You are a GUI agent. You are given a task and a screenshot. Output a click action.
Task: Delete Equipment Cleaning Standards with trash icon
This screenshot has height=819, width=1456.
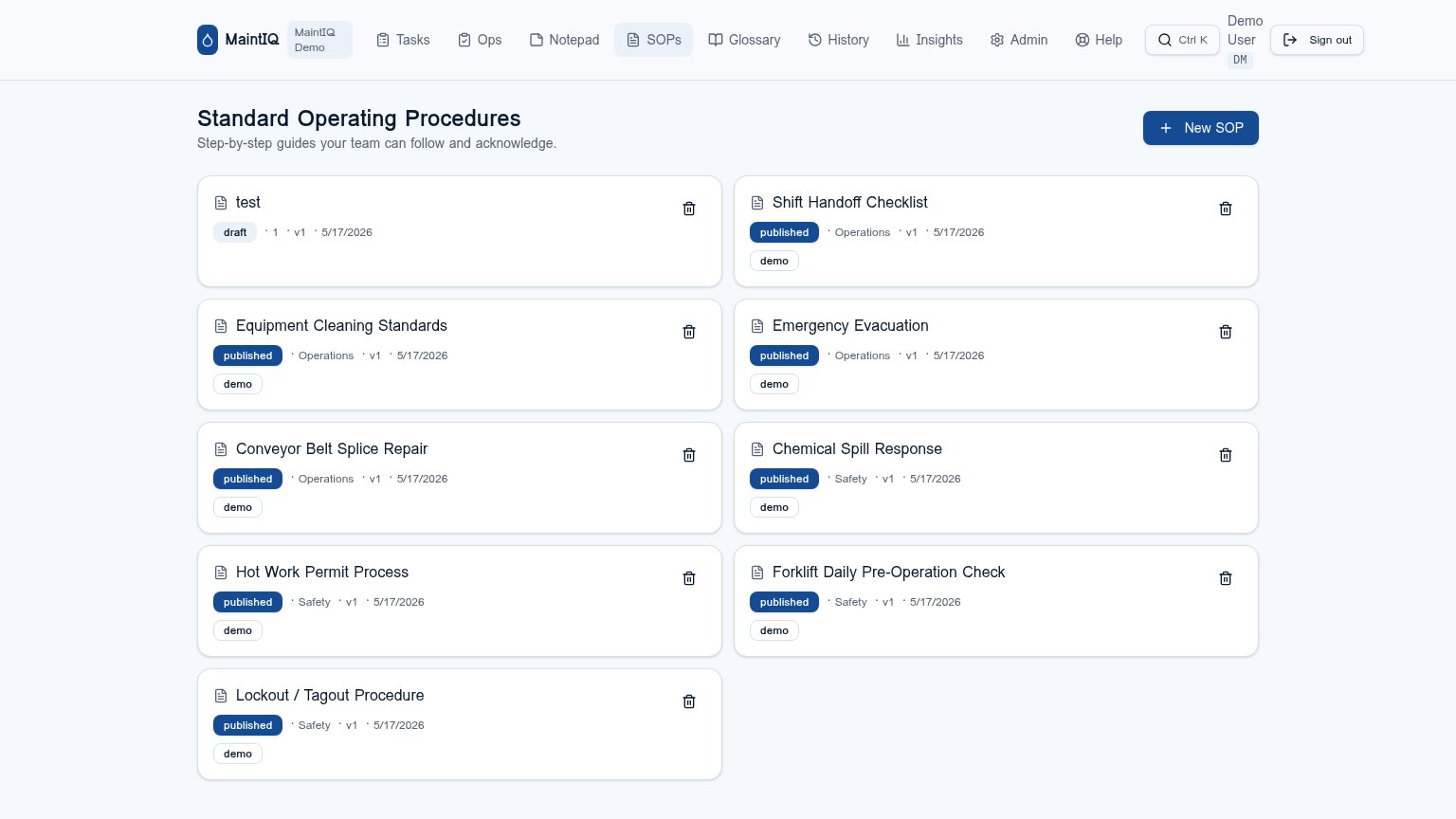tap(689, 332)
